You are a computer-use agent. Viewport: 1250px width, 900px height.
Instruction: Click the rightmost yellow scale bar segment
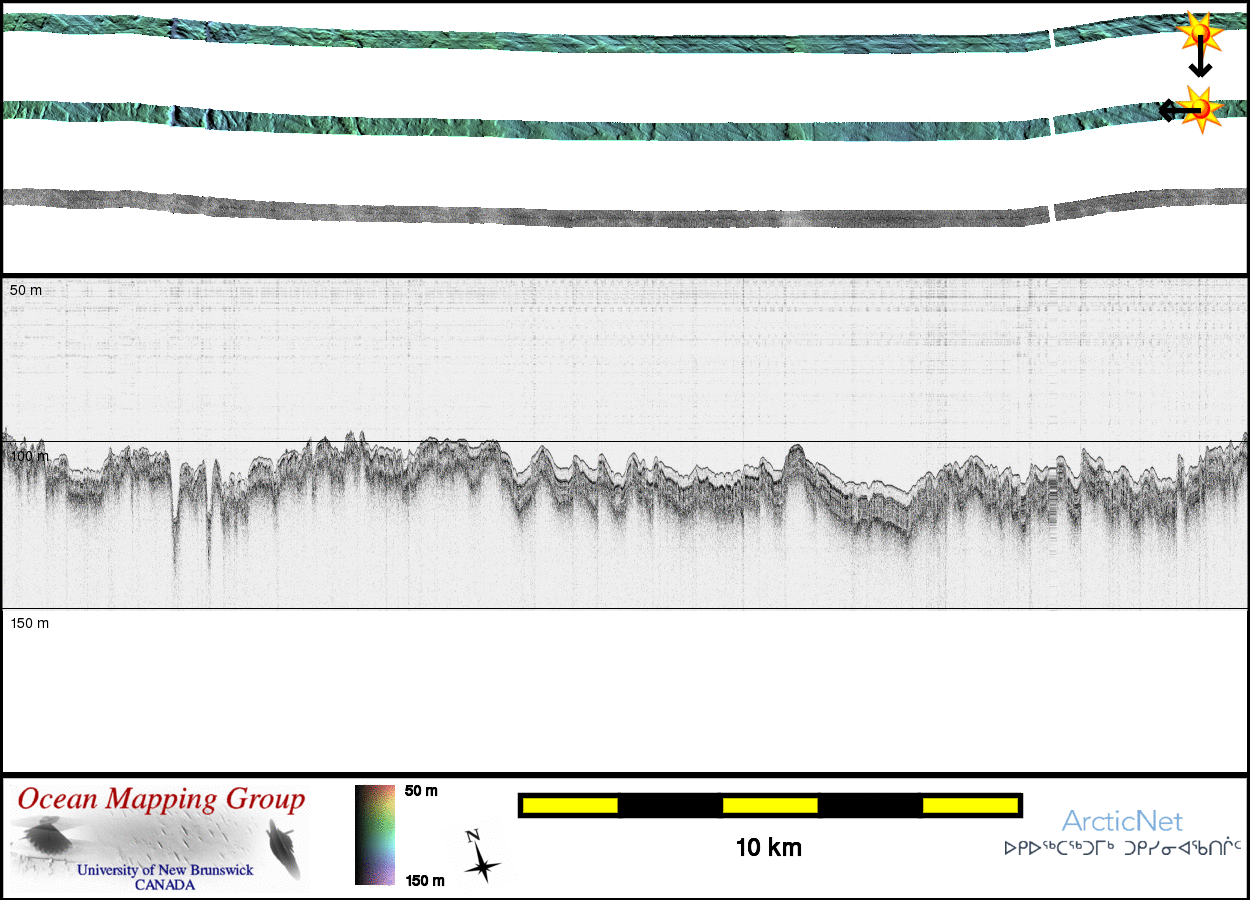click(x=969, y=805)
